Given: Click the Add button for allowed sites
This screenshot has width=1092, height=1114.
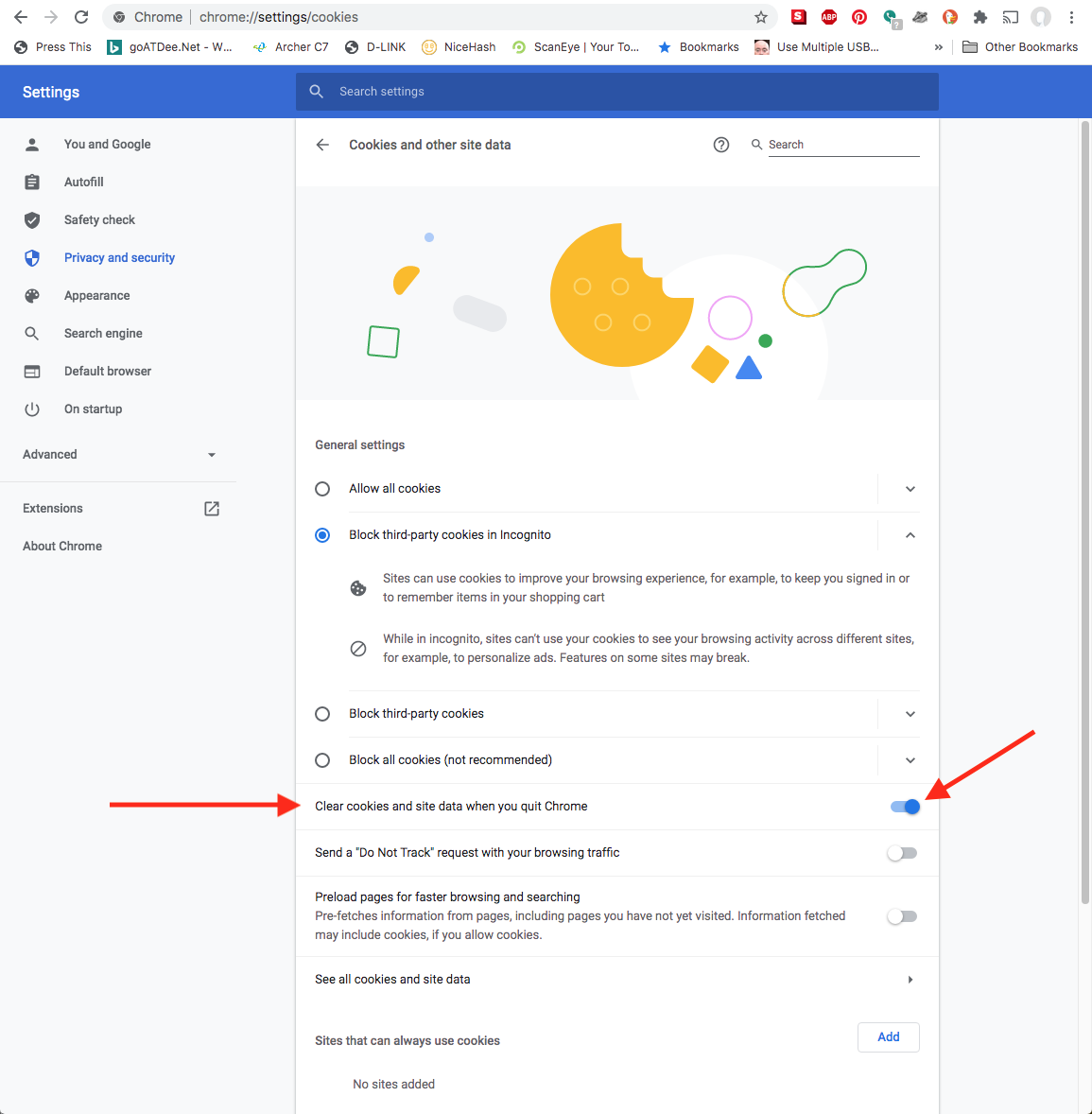Looking at the screenshot, I should tap(888, 1036).
